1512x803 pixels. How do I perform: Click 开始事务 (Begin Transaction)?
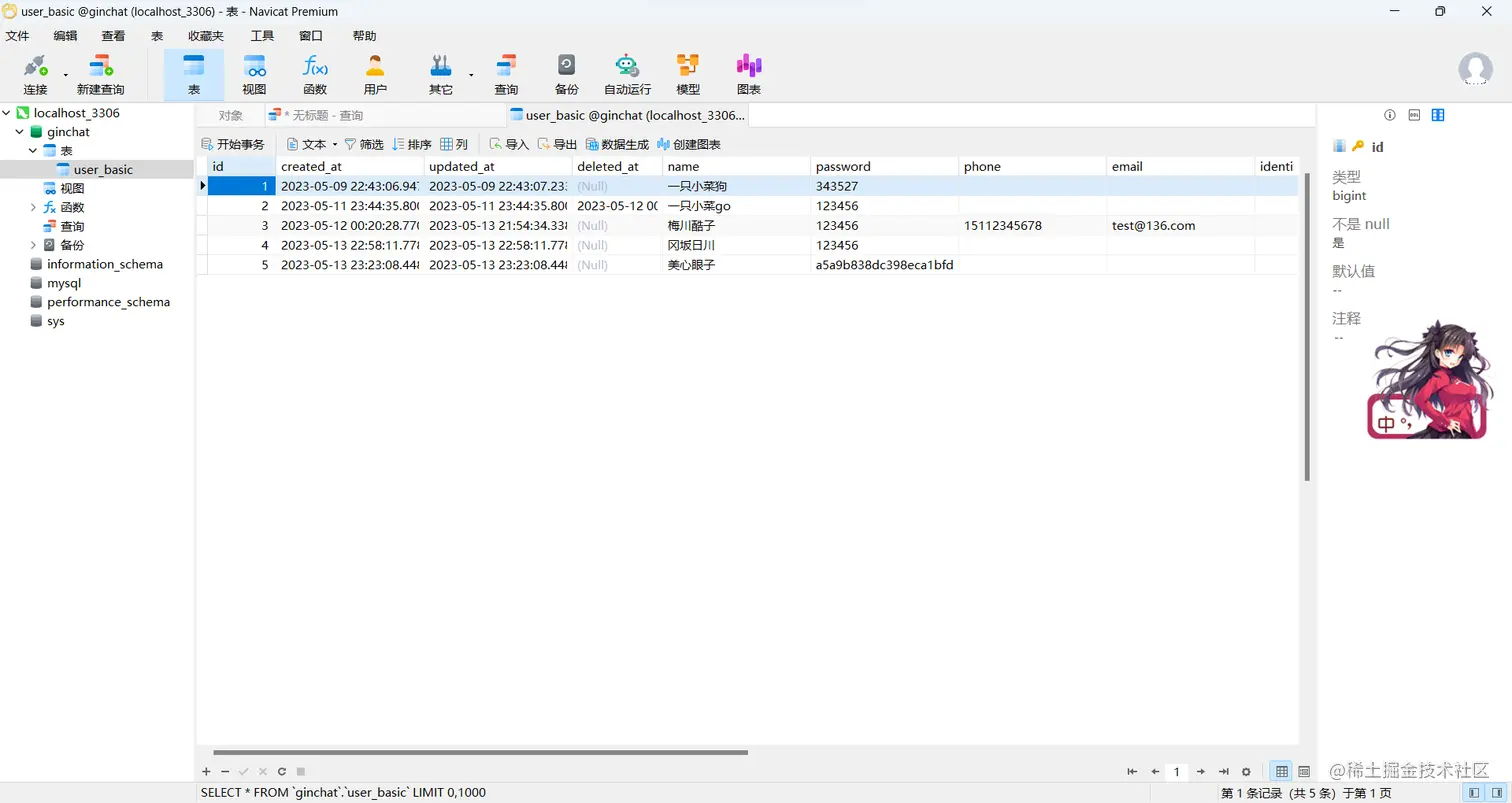pyautogui.click(x=233, y=144)
